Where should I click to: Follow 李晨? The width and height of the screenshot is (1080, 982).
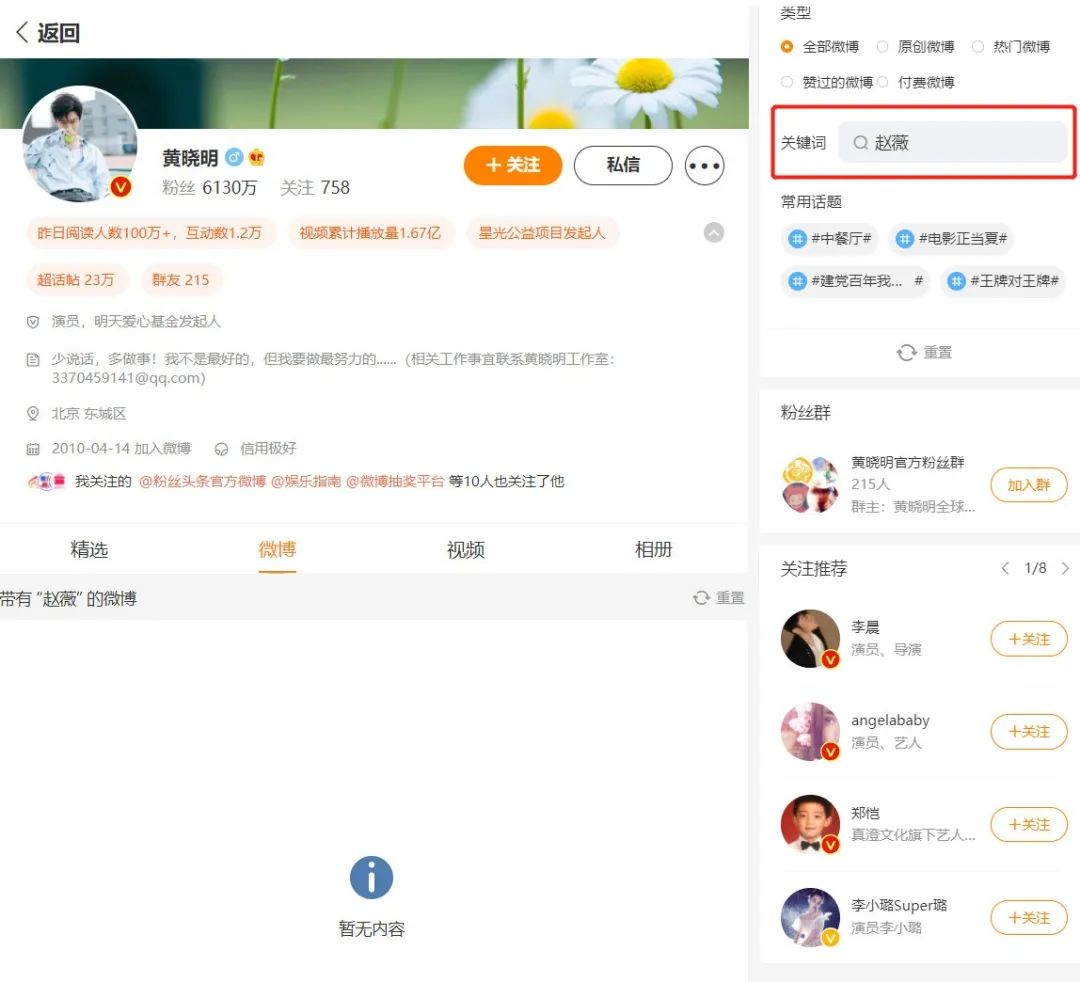pos(1029,639)
